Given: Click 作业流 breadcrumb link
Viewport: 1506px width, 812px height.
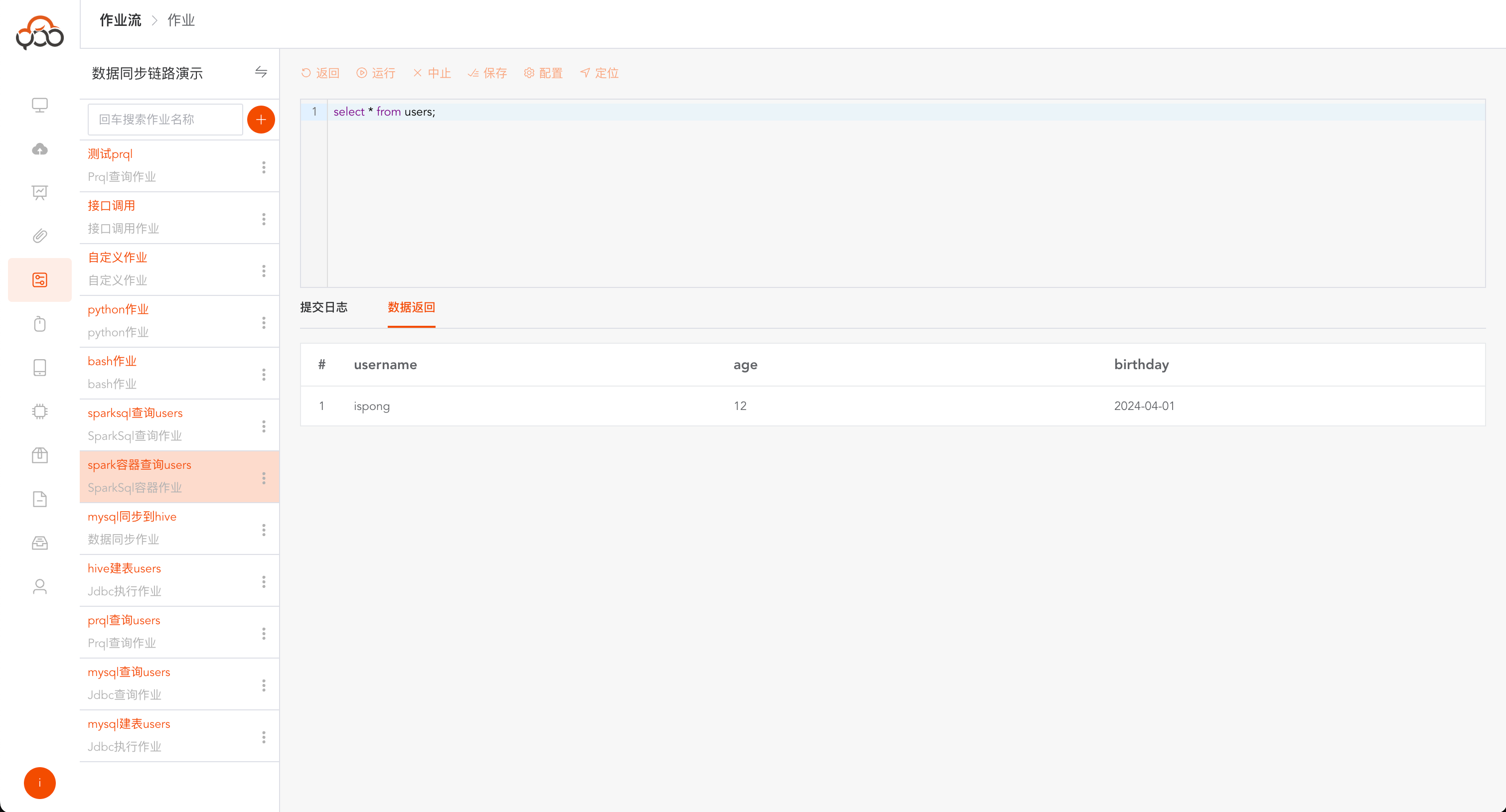Looking at the screenshot, I should click(x=121, y=20).
